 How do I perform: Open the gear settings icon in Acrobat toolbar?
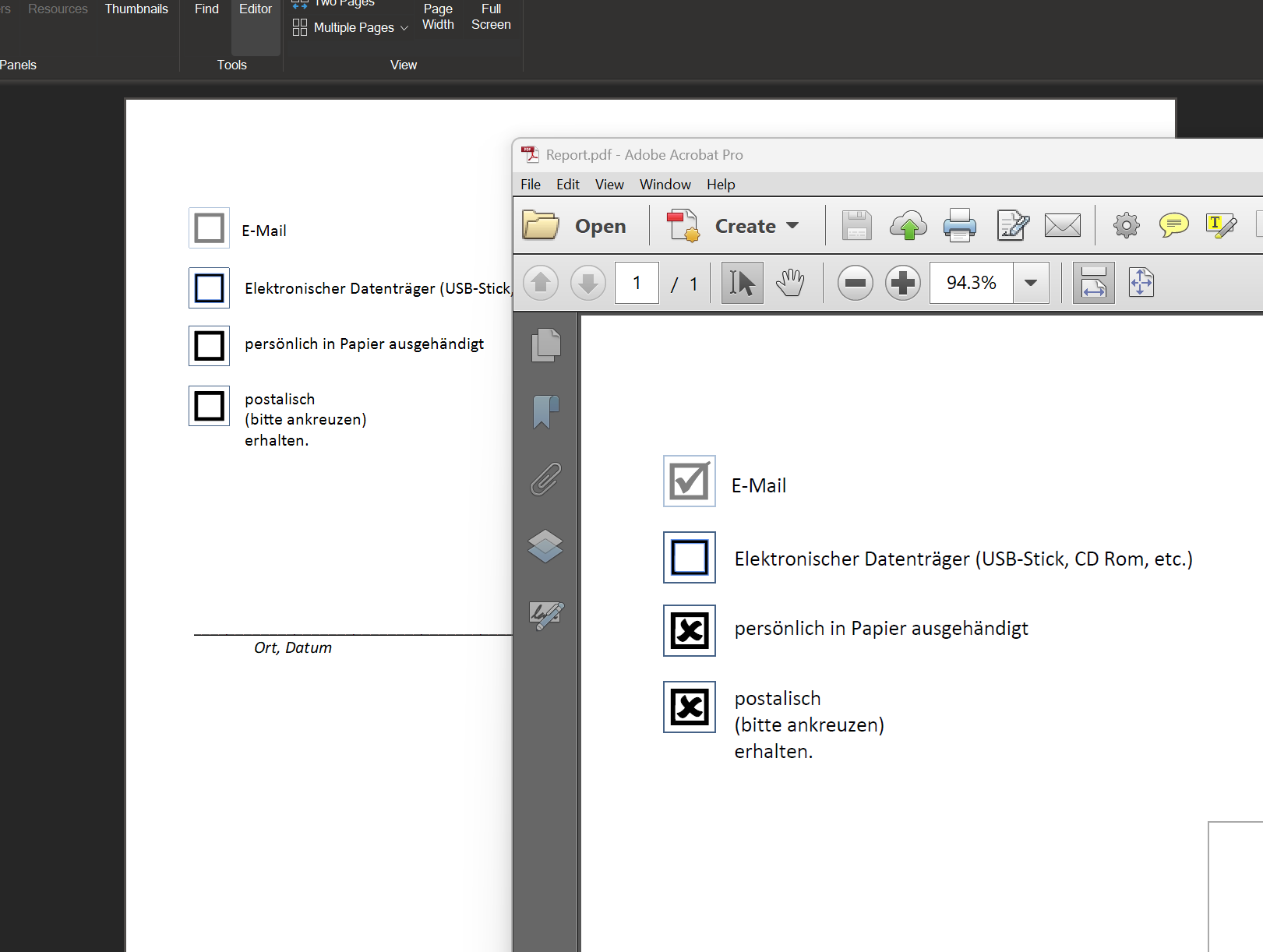coord(1126,226)
